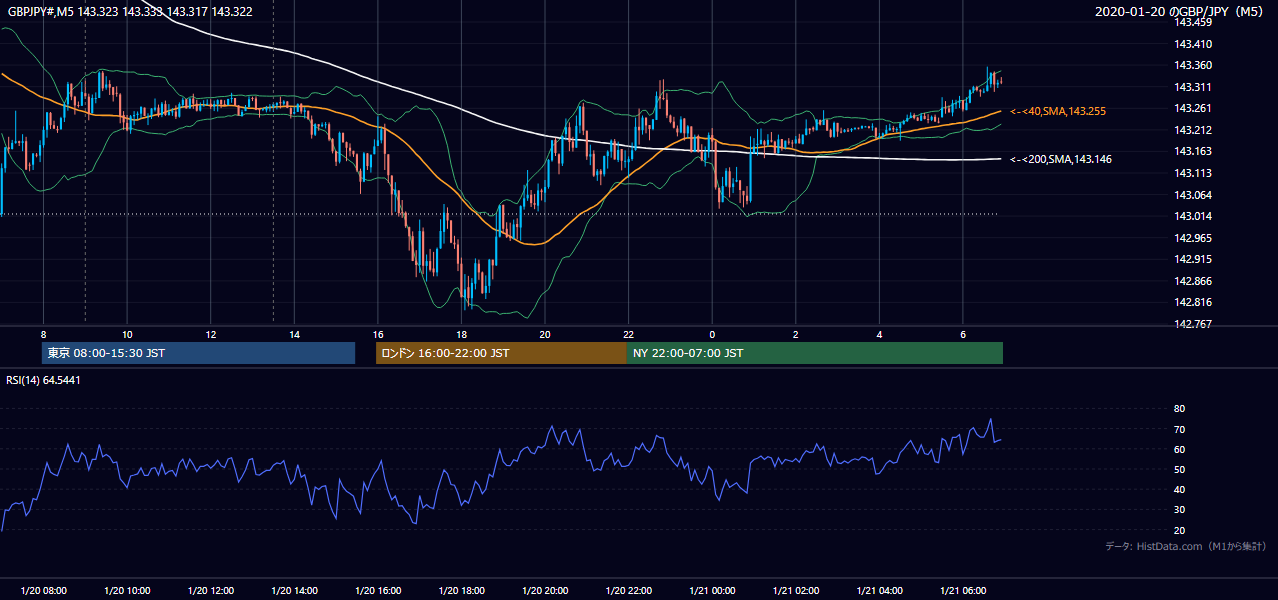Click the 1/20 18:00 bottom time label
1278x600 pixels.
(461, 591)
